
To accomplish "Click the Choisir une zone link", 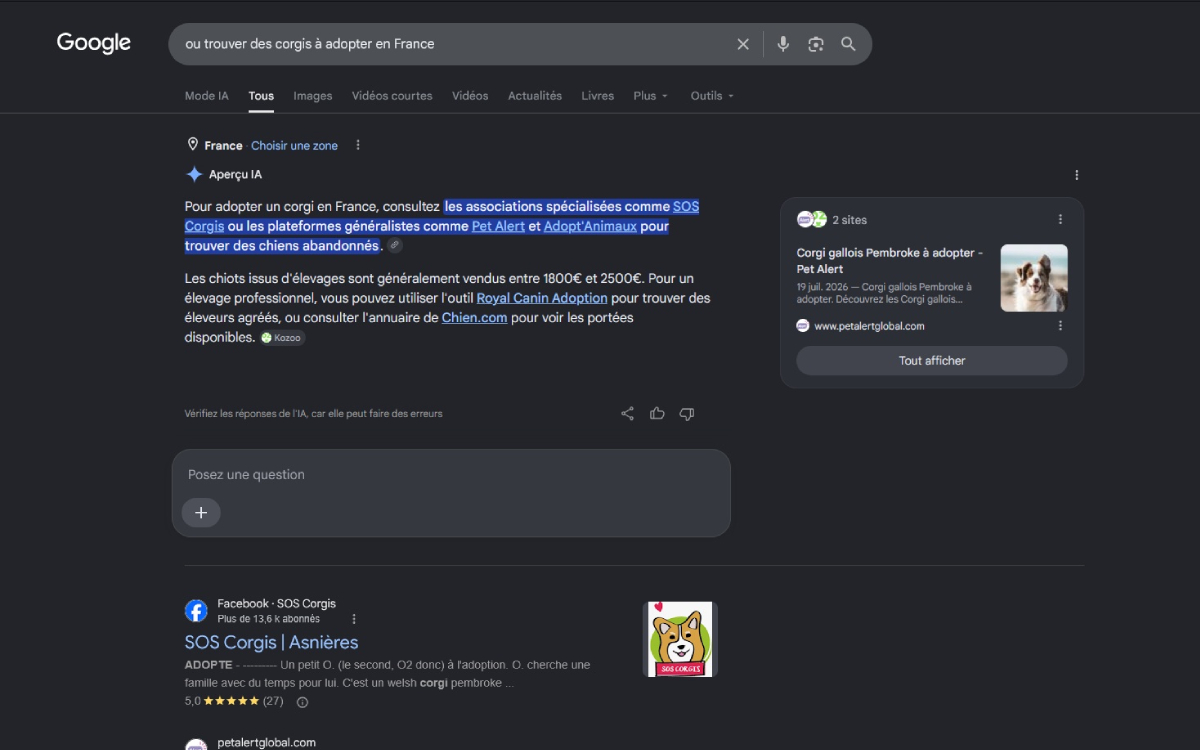I will click(294, 146).
